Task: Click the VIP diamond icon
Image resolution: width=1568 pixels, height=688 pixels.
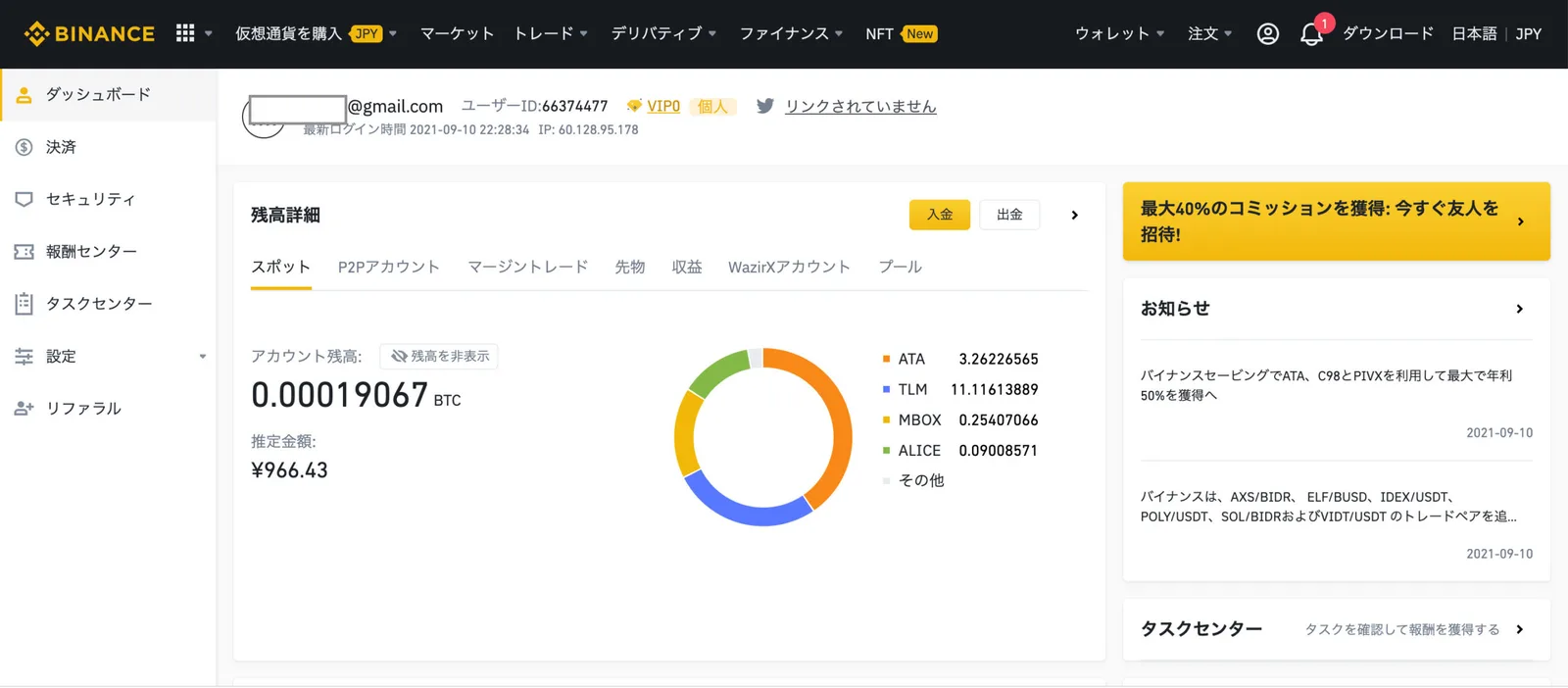Action: tap(634, 106)
